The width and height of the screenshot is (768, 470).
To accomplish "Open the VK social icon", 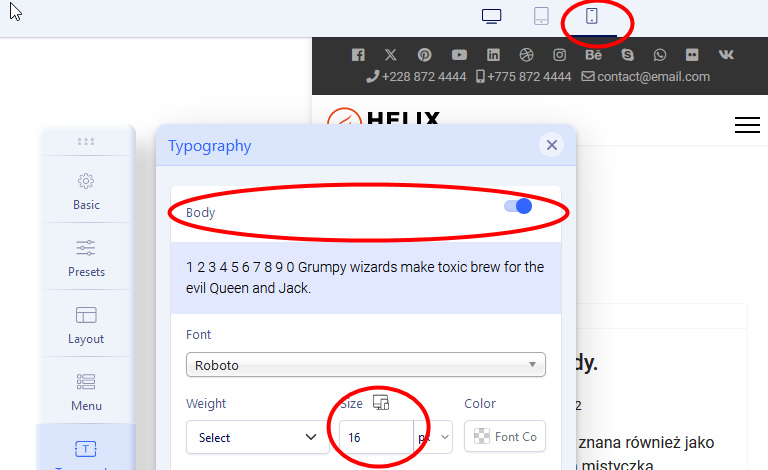I will pyautogui.click(x=726, y=55).
